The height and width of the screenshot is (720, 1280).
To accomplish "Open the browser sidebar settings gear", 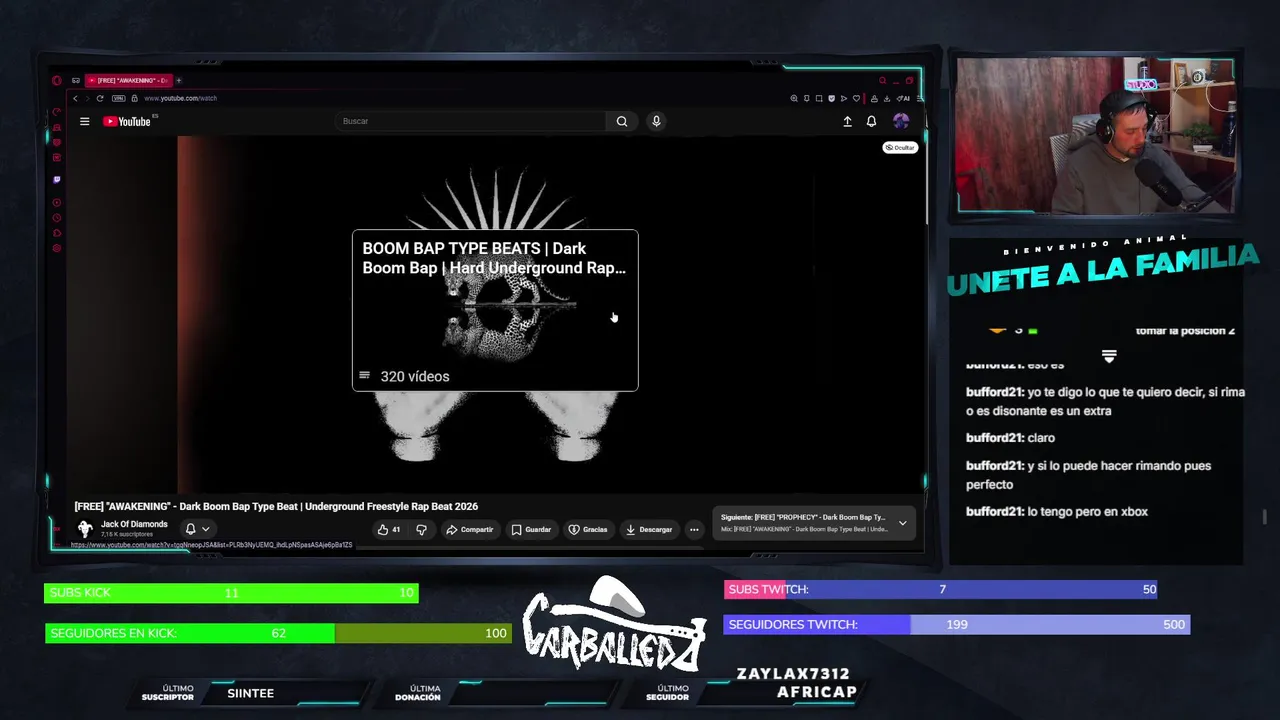I will click(x=57, y=248).
